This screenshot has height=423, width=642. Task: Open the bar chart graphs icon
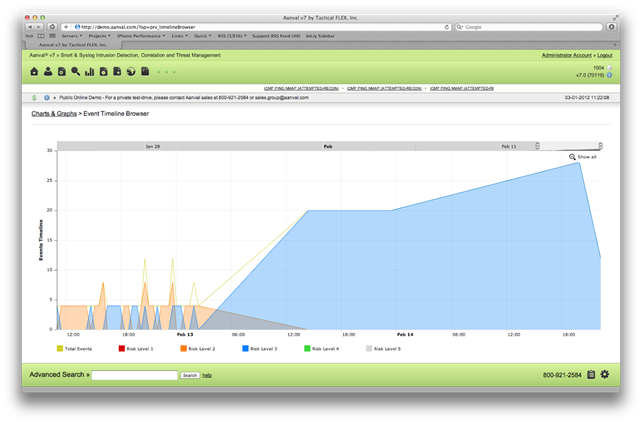[x=89, y=72]
